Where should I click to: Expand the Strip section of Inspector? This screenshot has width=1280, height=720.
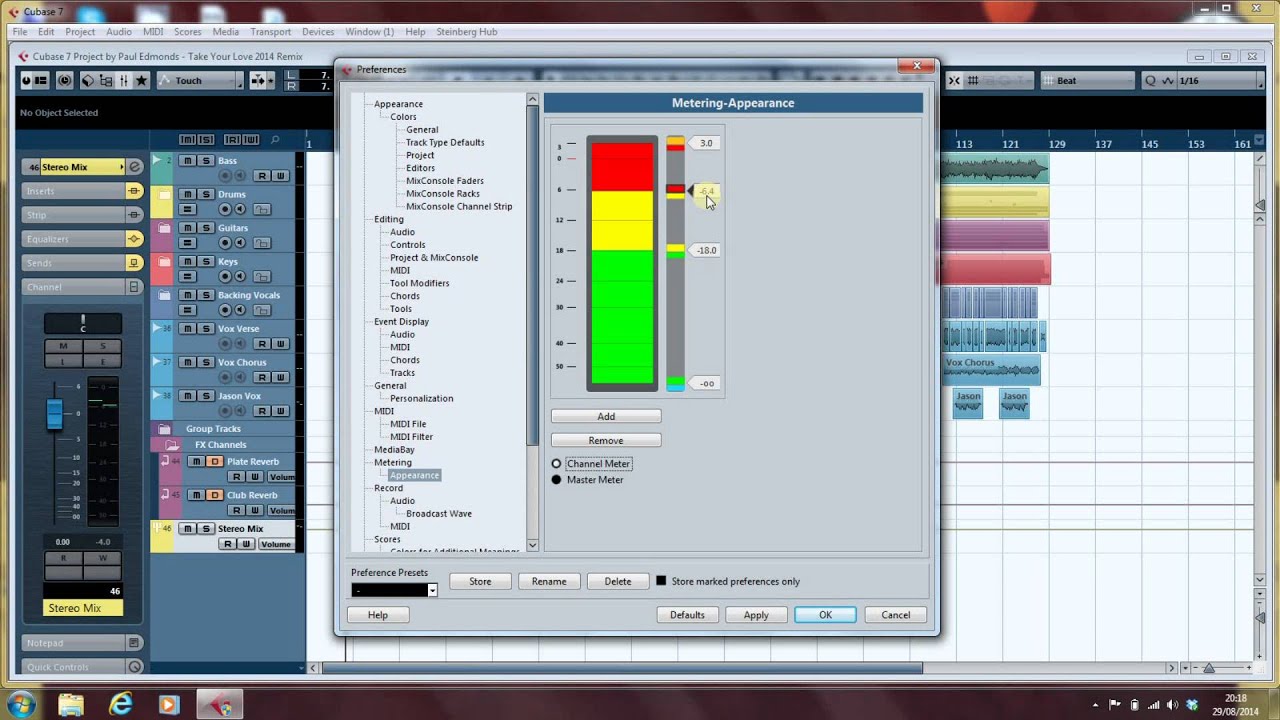pyautogui.click(x=74, y=215)
